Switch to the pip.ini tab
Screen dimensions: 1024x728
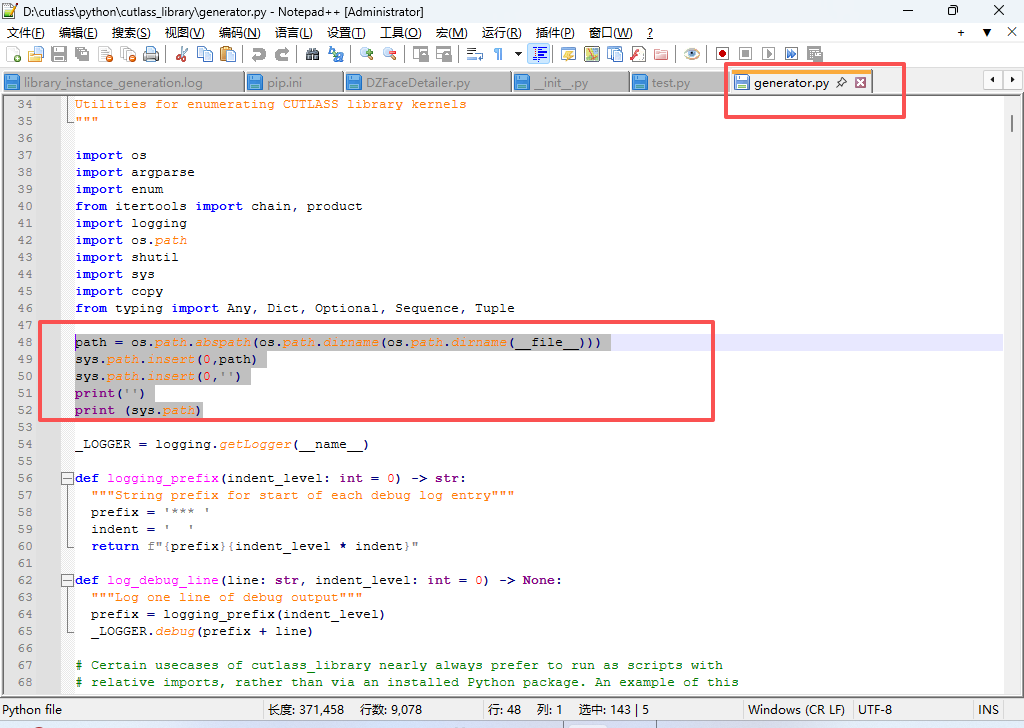[x=294, y=82]
